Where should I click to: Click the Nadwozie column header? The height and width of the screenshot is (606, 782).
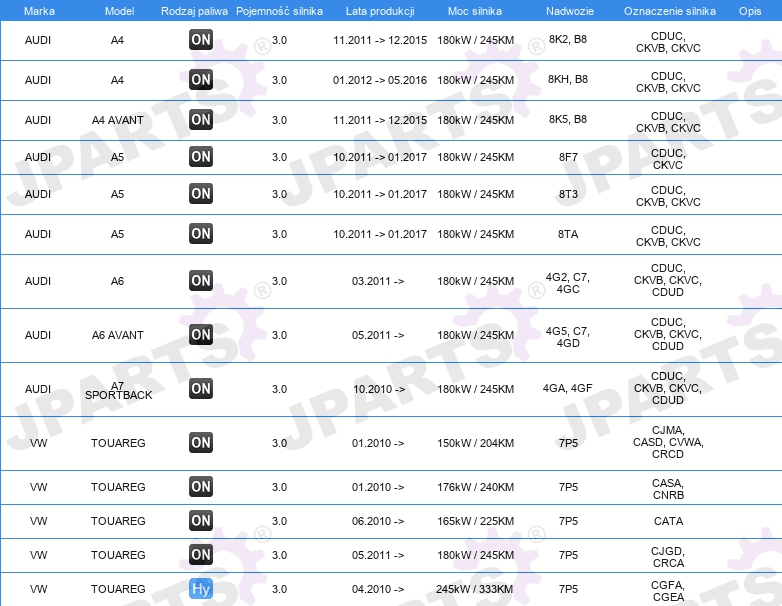coord(570,11)
